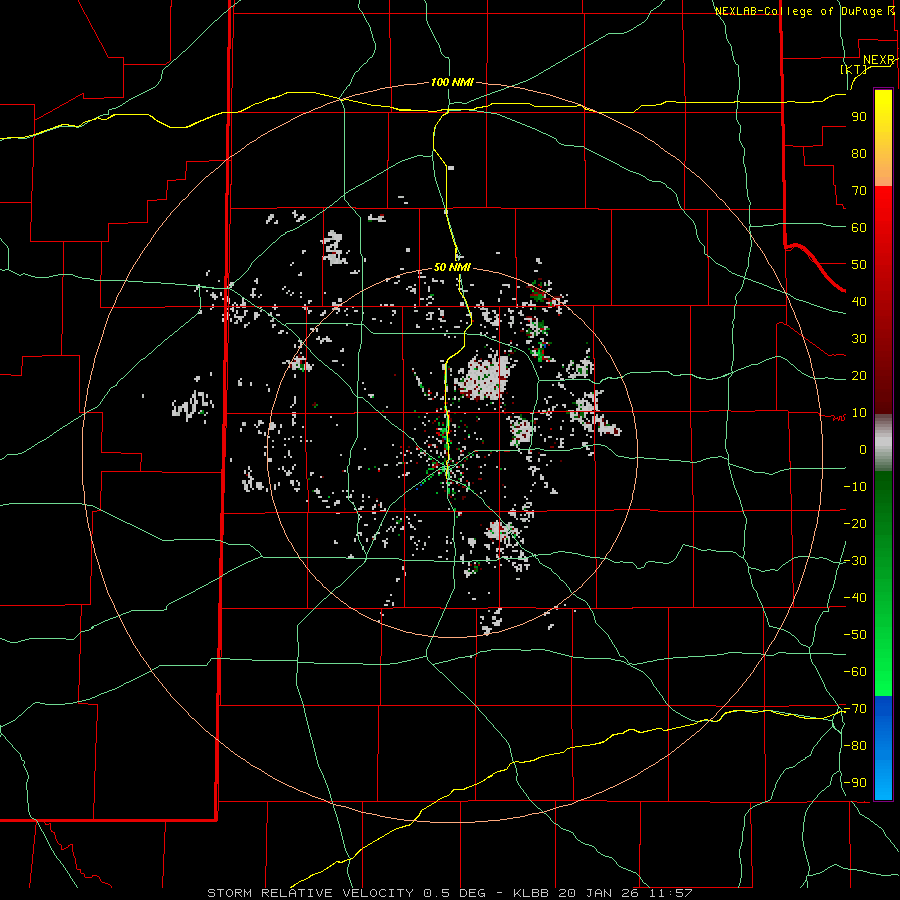Click the -10 value on the velocity scale
Image resolution: width=900 pixels, height=900 pixels.
pos(855,487)
